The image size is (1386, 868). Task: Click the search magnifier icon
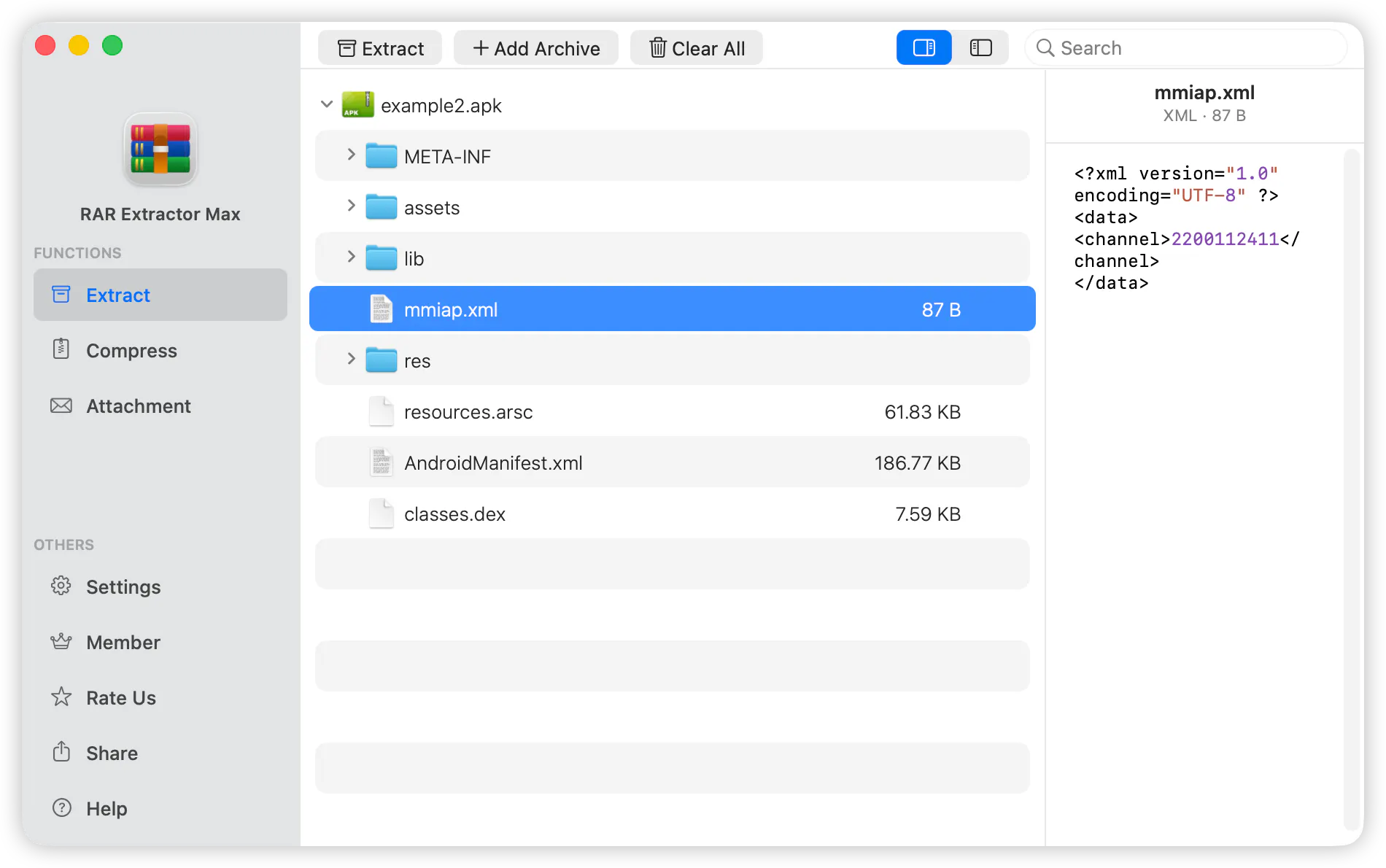click(1045, 48)
